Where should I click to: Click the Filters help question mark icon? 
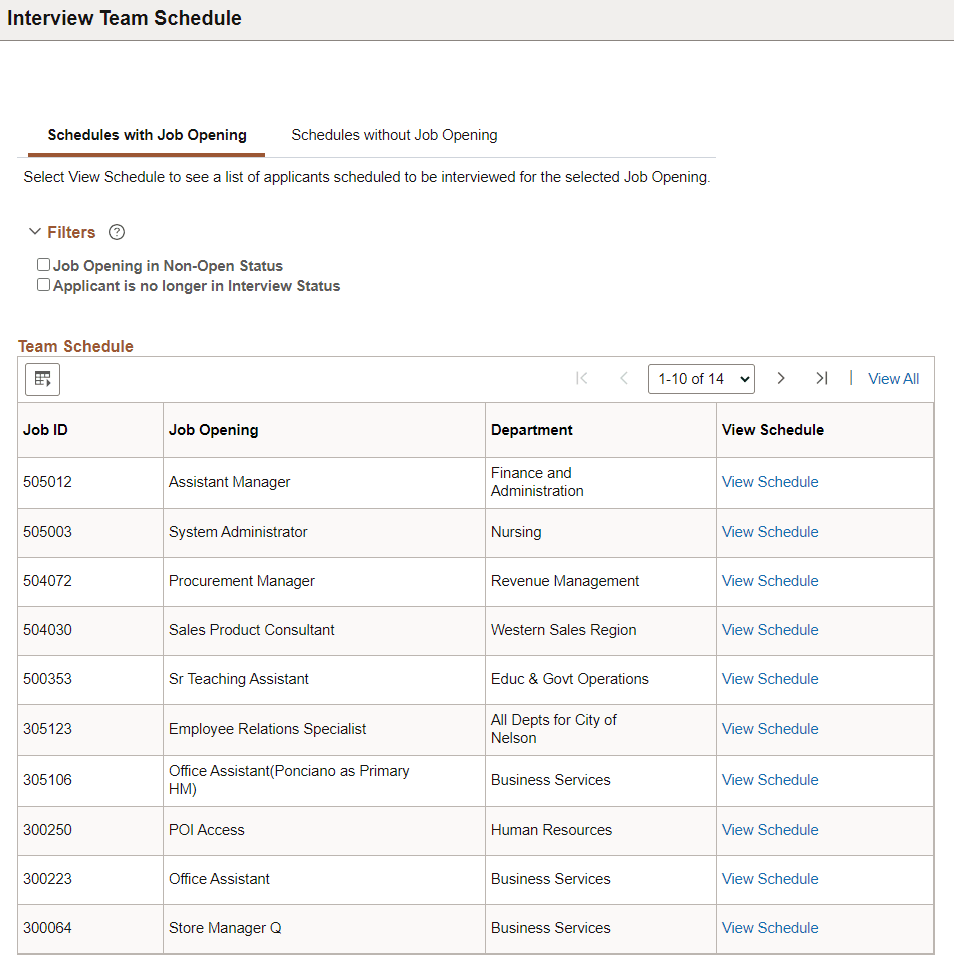click(x=117, y=232)
